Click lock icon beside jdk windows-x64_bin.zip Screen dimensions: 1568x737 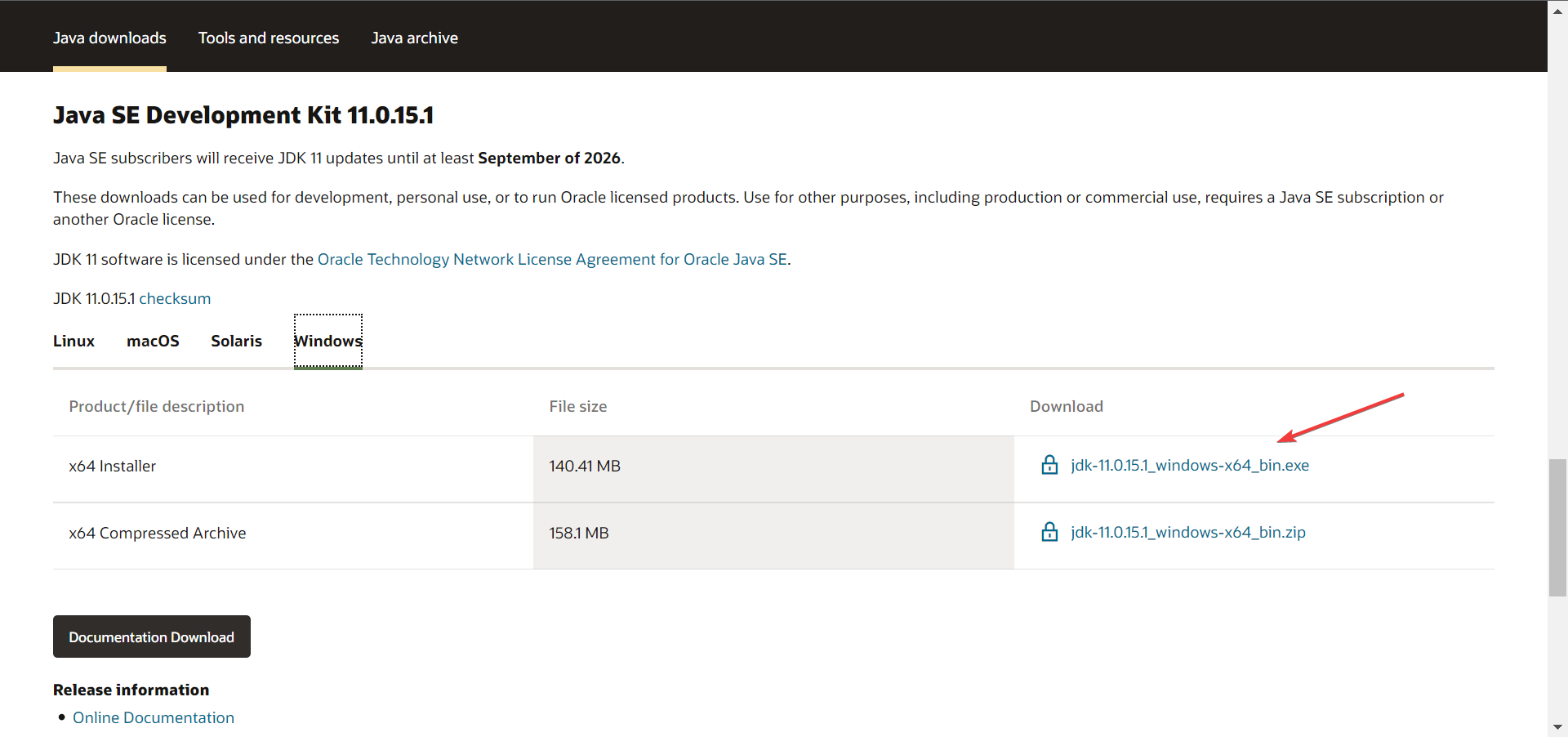pos(1049,532)
